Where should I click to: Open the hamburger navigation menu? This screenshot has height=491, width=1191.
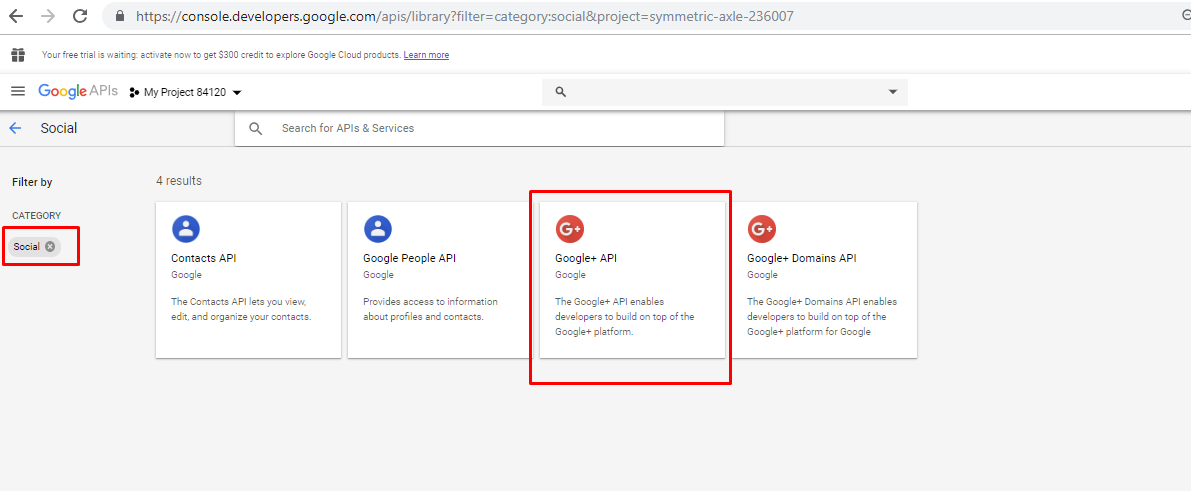tap(18, 91)
